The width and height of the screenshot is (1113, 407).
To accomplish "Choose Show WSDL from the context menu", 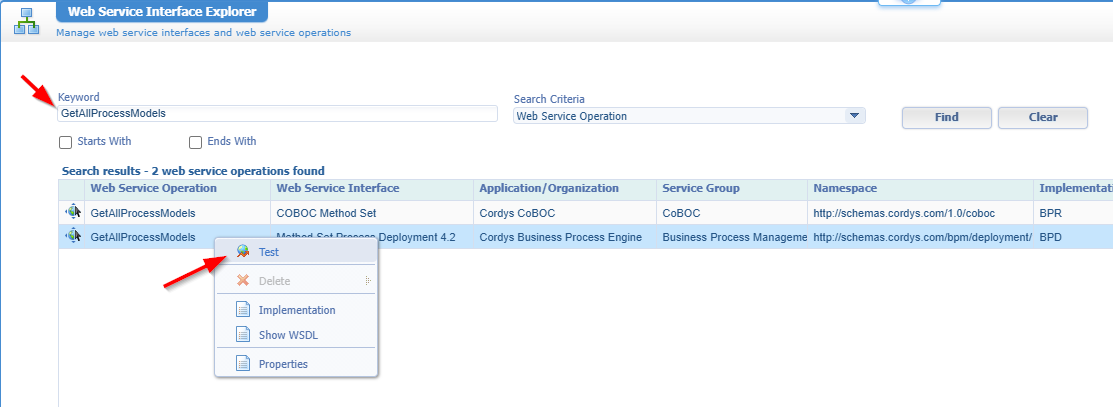I will [x=288, y=335].
